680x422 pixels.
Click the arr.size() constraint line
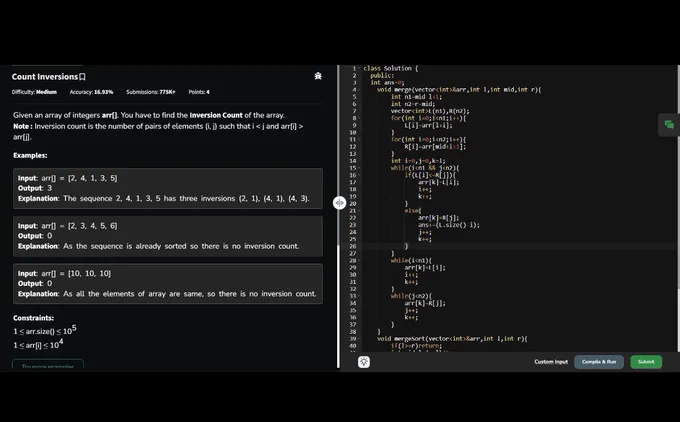(45, 330)
